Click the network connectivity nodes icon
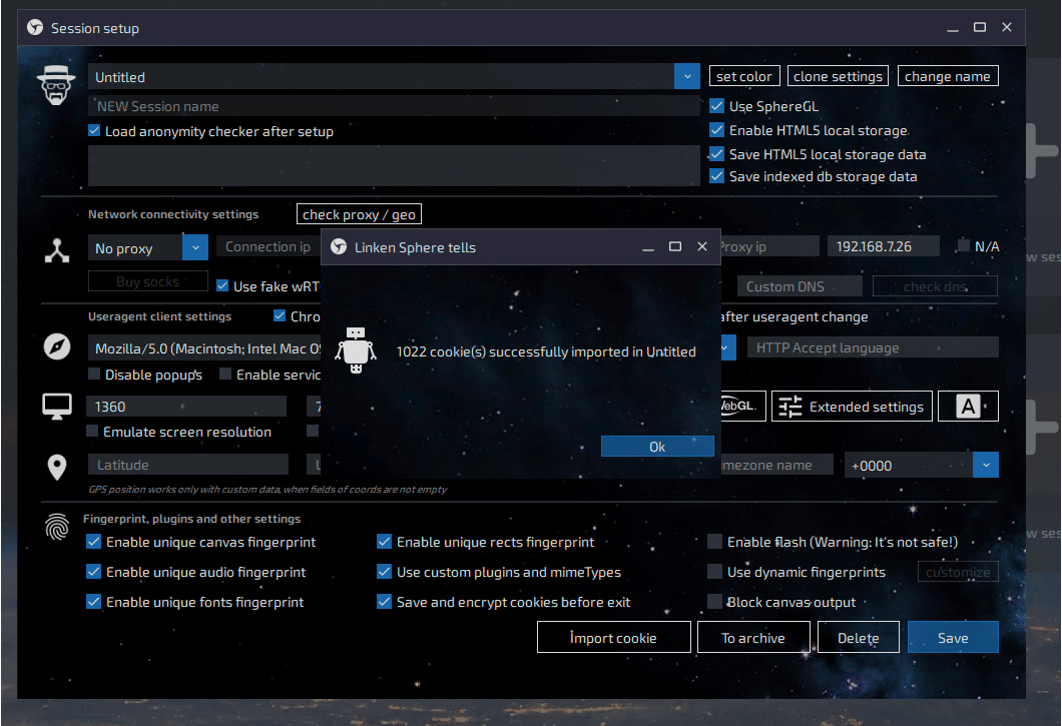This screenshot has width=1062, height=726. click(57, 250)
